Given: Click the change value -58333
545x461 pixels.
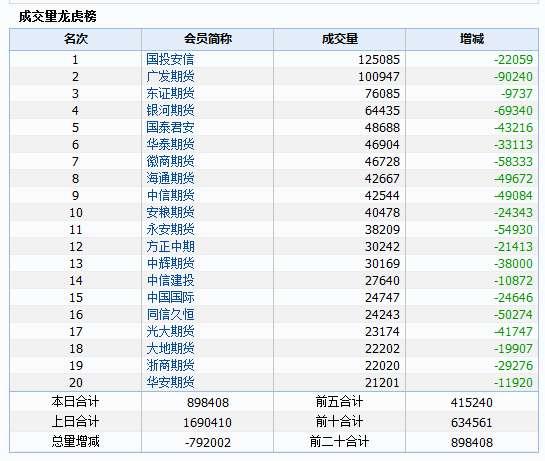Looking at the screenshot, I should click(x=513, y=162).
